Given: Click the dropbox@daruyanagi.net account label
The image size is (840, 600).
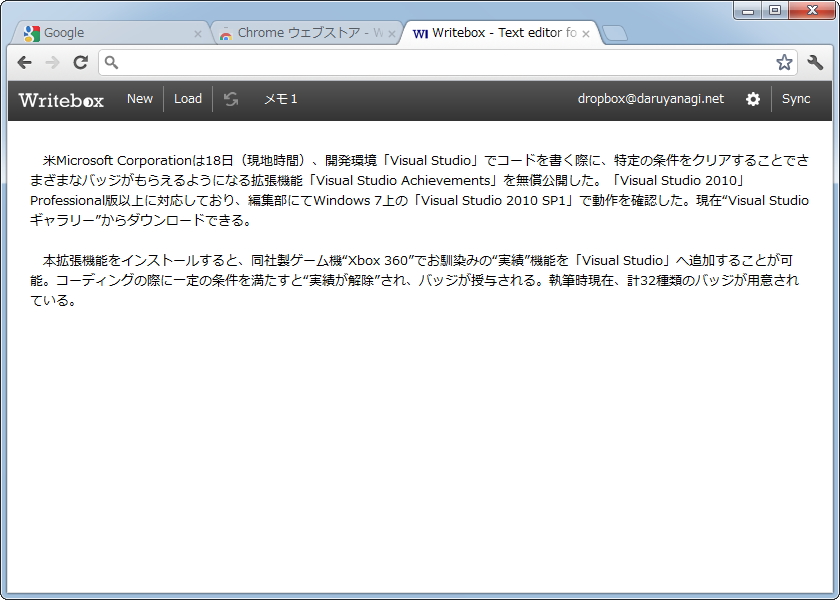Looking at the screenshot, I should click(650, 99).
